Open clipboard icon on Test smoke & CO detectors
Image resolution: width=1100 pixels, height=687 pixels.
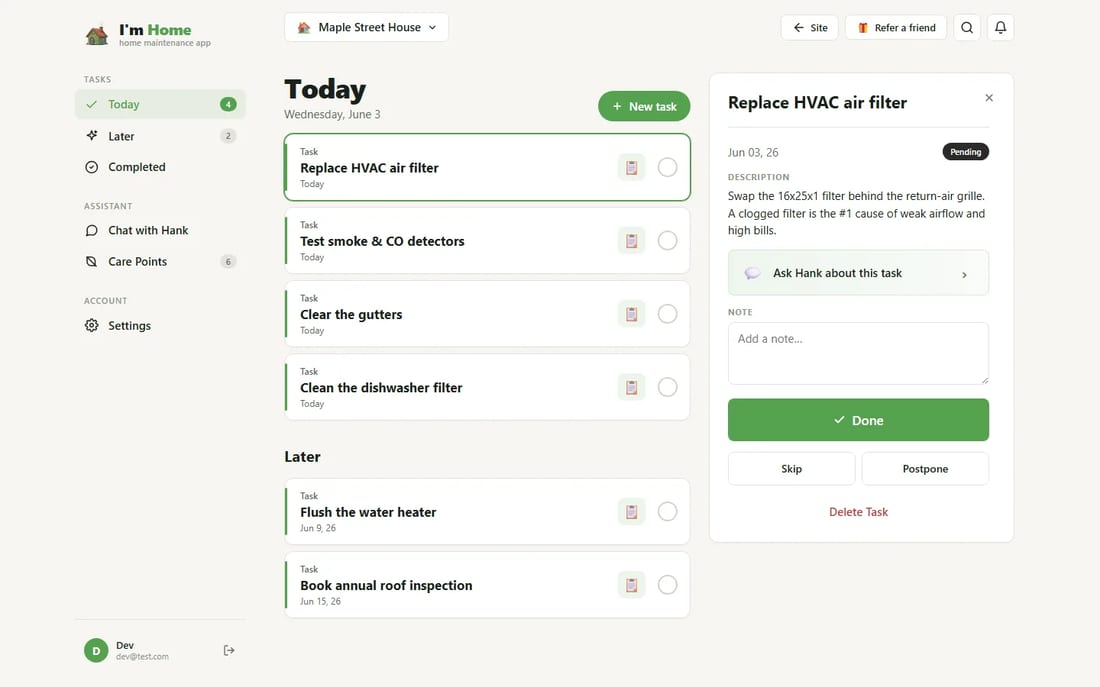tap(631, 241)
